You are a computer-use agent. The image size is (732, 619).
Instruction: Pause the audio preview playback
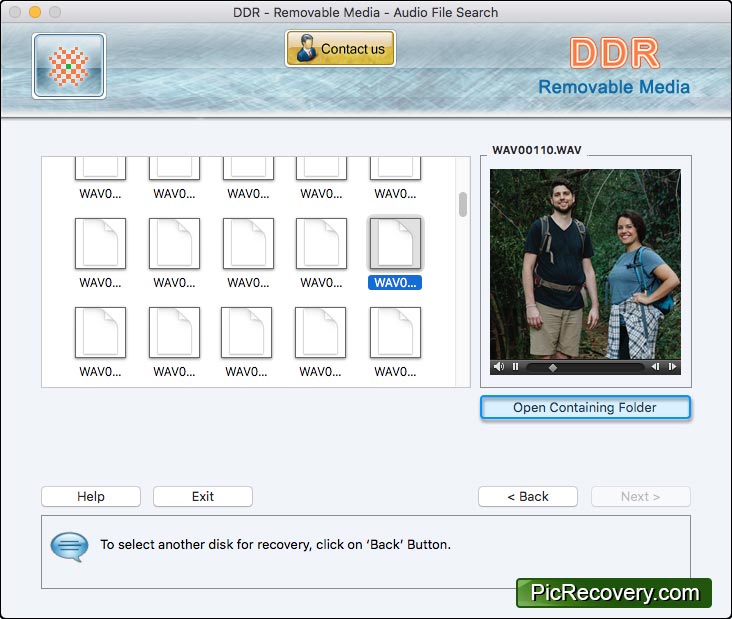coord(515,366)
